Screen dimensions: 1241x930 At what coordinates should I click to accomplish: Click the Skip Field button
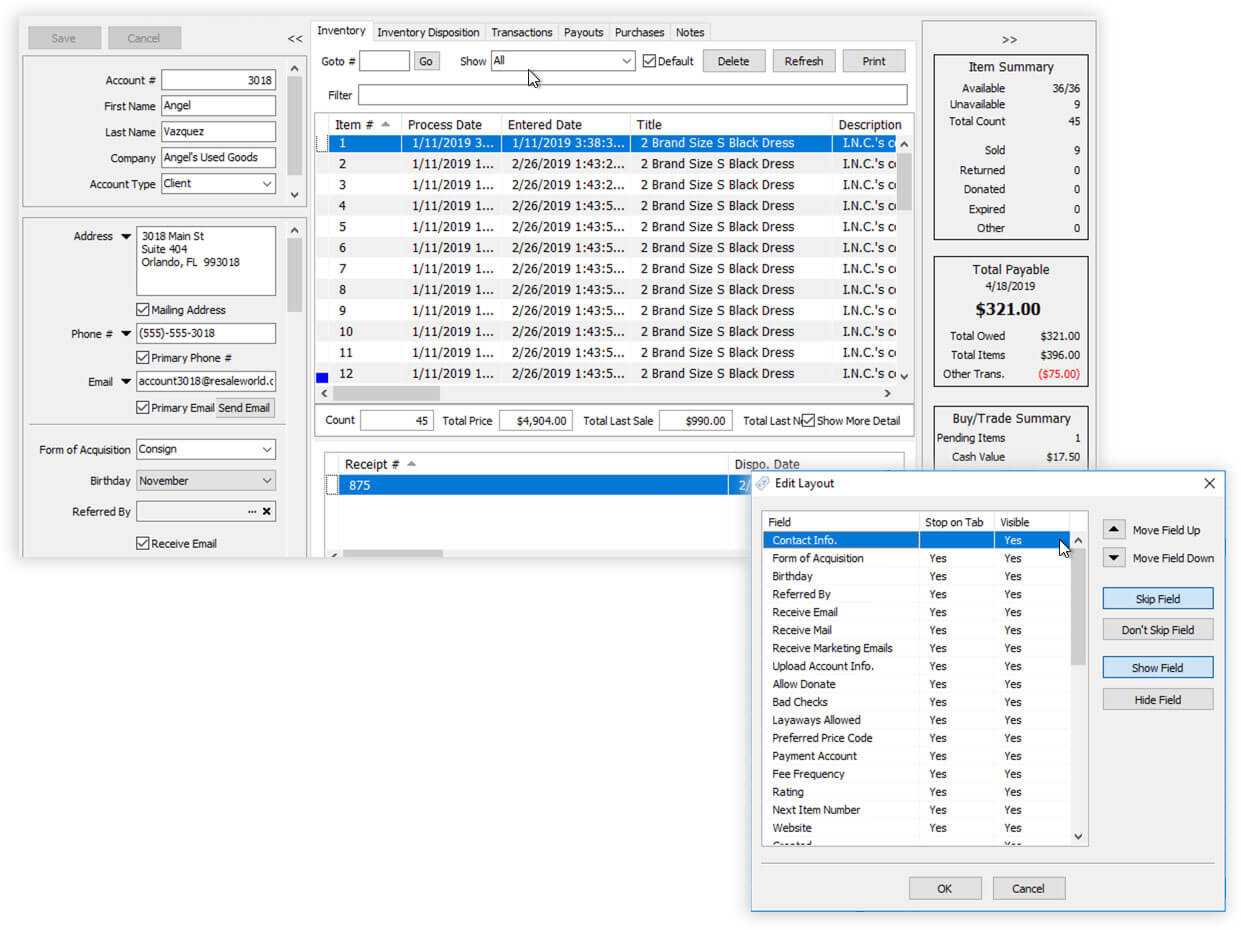1158,599
